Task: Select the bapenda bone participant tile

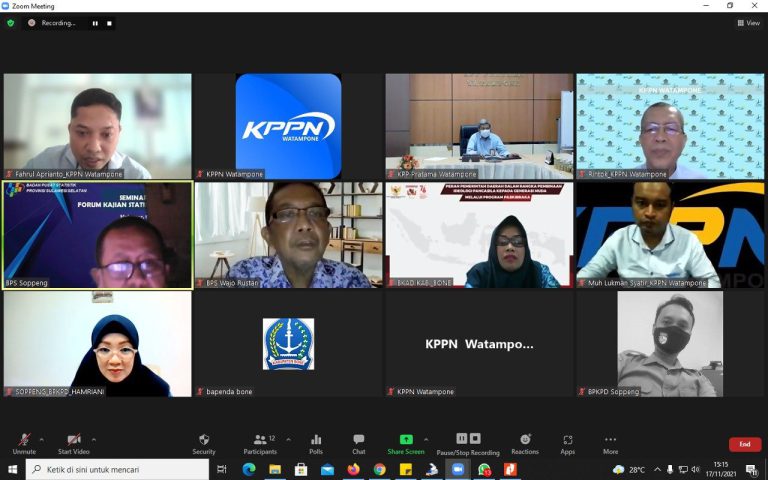Action: pyautogui.click(x=288, y=344)
